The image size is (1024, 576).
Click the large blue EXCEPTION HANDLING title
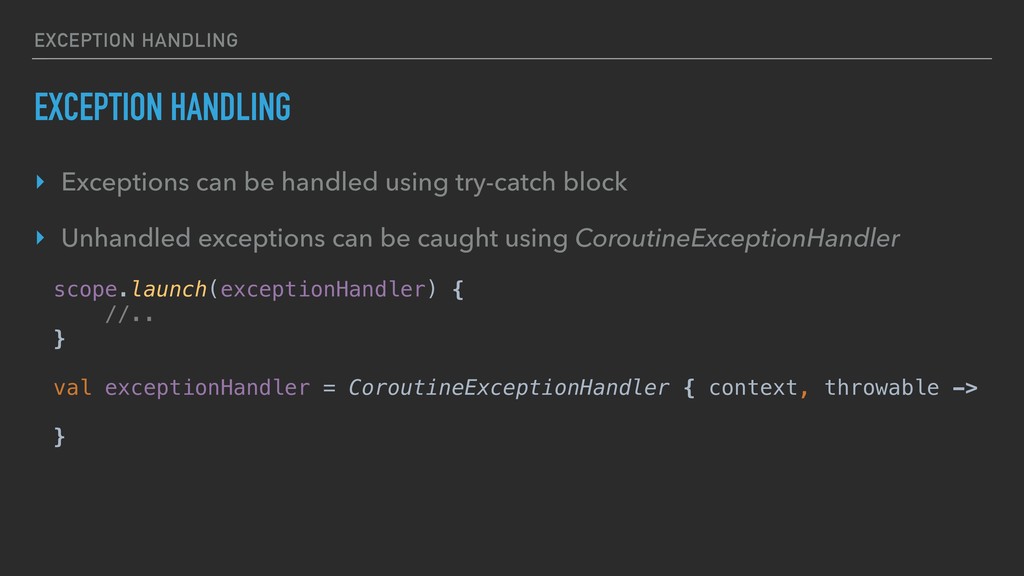click(163, 107)
